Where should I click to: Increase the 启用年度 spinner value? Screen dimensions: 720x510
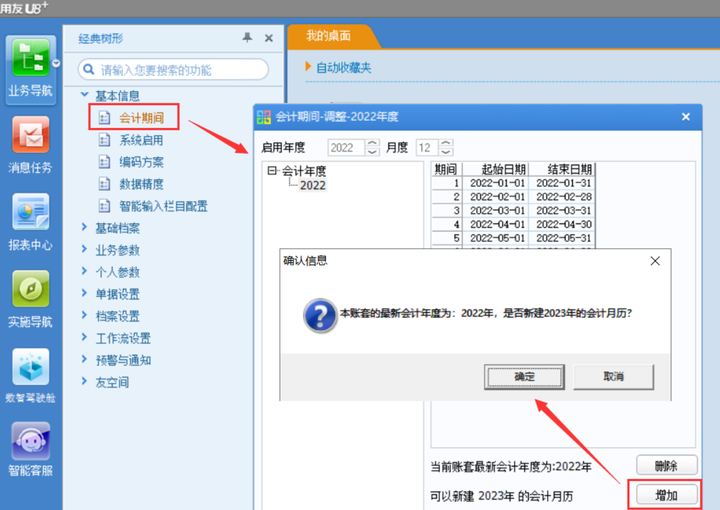tap(372, 144)
